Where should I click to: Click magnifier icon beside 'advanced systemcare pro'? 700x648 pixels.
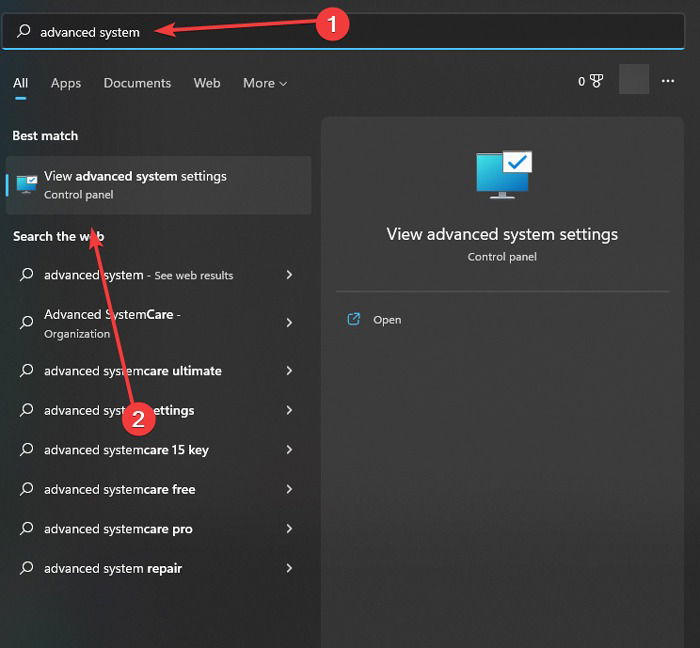26,528
